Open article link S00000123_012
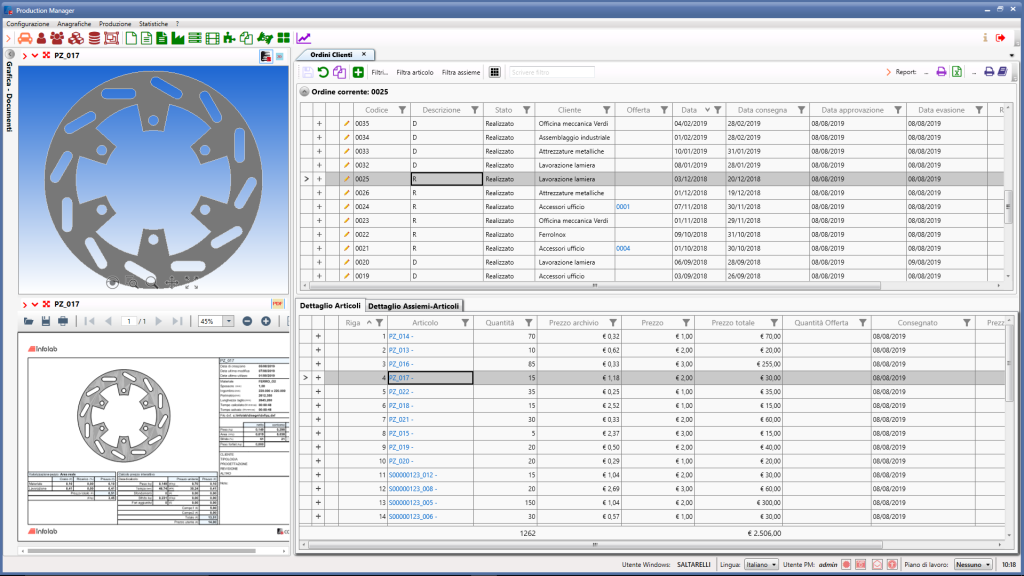Screen dimensions: 1024x576 (x=411, y=475)
